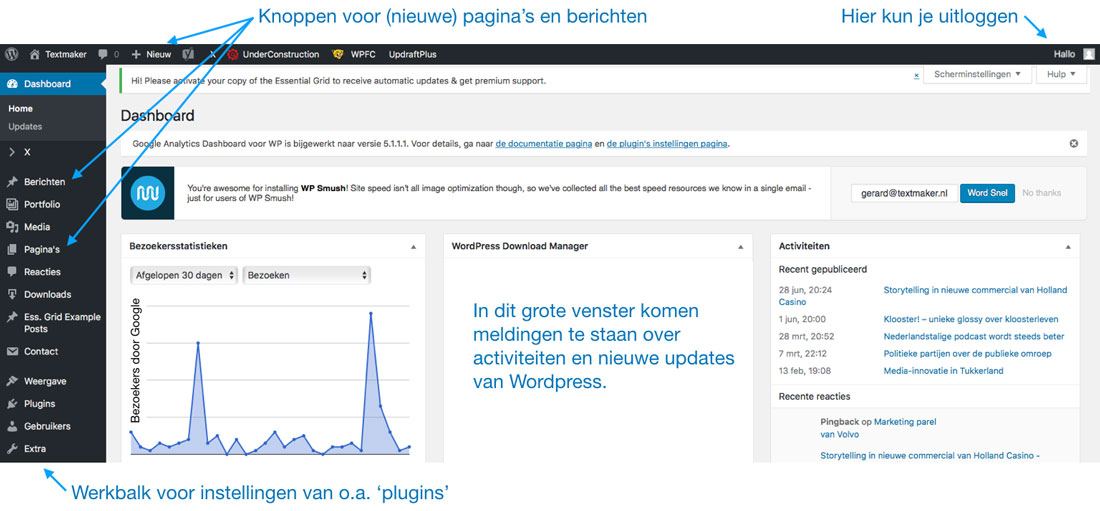Click the WP Smush logo thumbnail
Image resolution: width=1100 pixels, height=511 pixels.
point(147,193)
